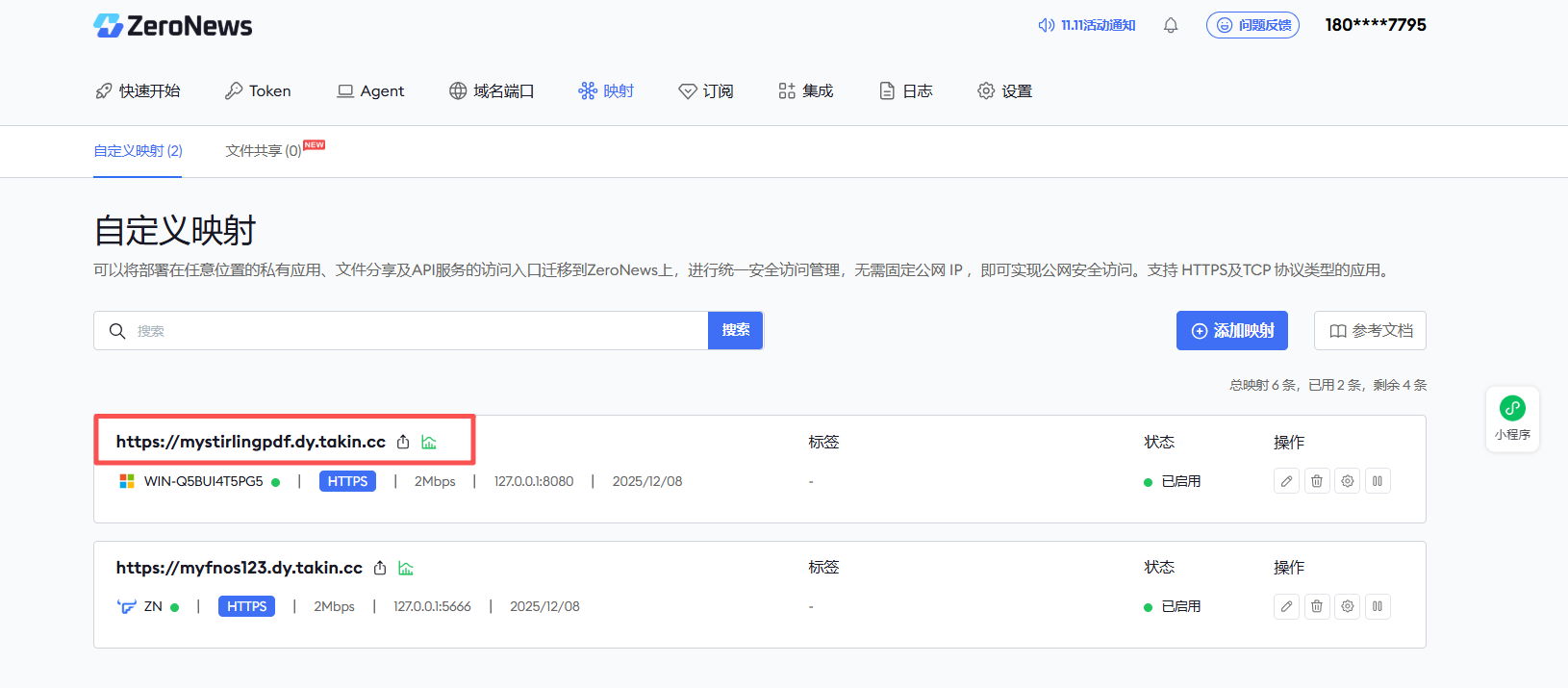Open the 参考文档 reference docs
1568x688 pixels.
click(1370, 331)
